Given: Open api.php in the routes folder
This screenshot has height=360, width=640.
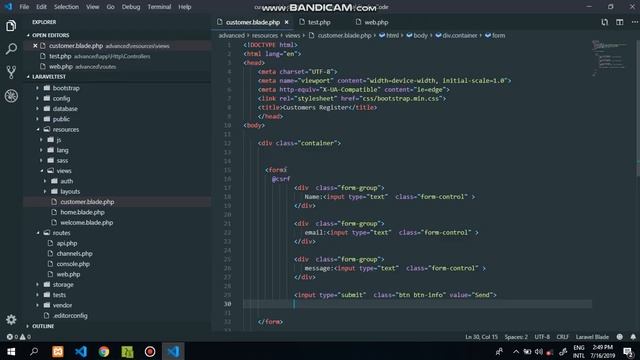Looking at the screenshot, I should click(x=67, y=243).
